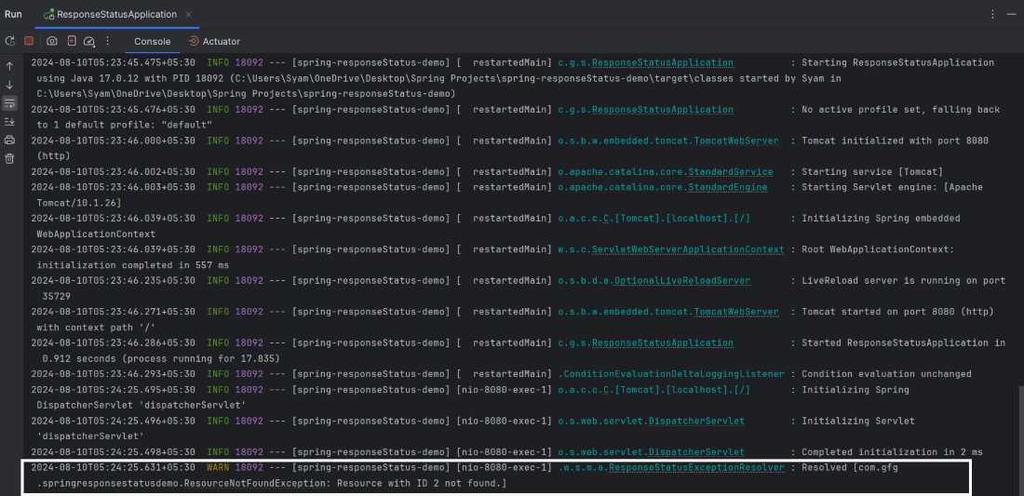This screenshot has height=496, width=1024.
Task: Click 'LiveReload server is running on port' message
Action: tap(903, 281)
